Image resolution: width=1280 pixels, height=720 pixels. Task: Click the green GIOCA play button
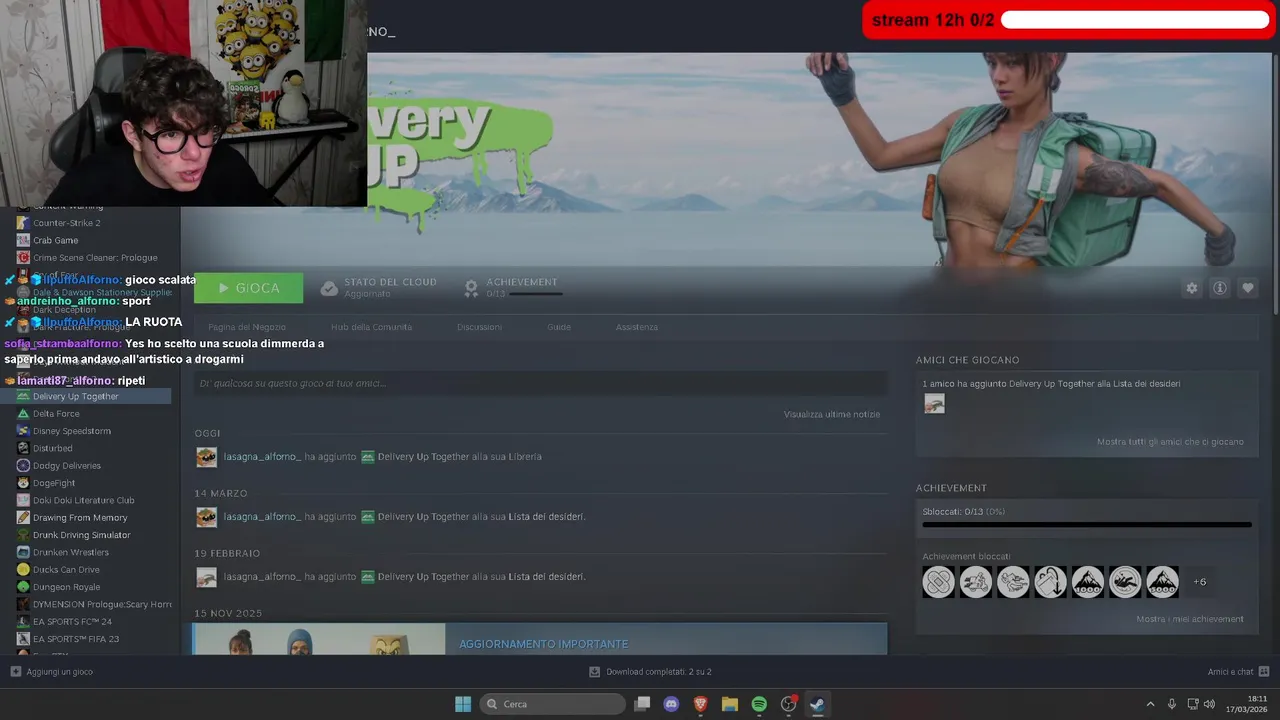pos(248,288)
